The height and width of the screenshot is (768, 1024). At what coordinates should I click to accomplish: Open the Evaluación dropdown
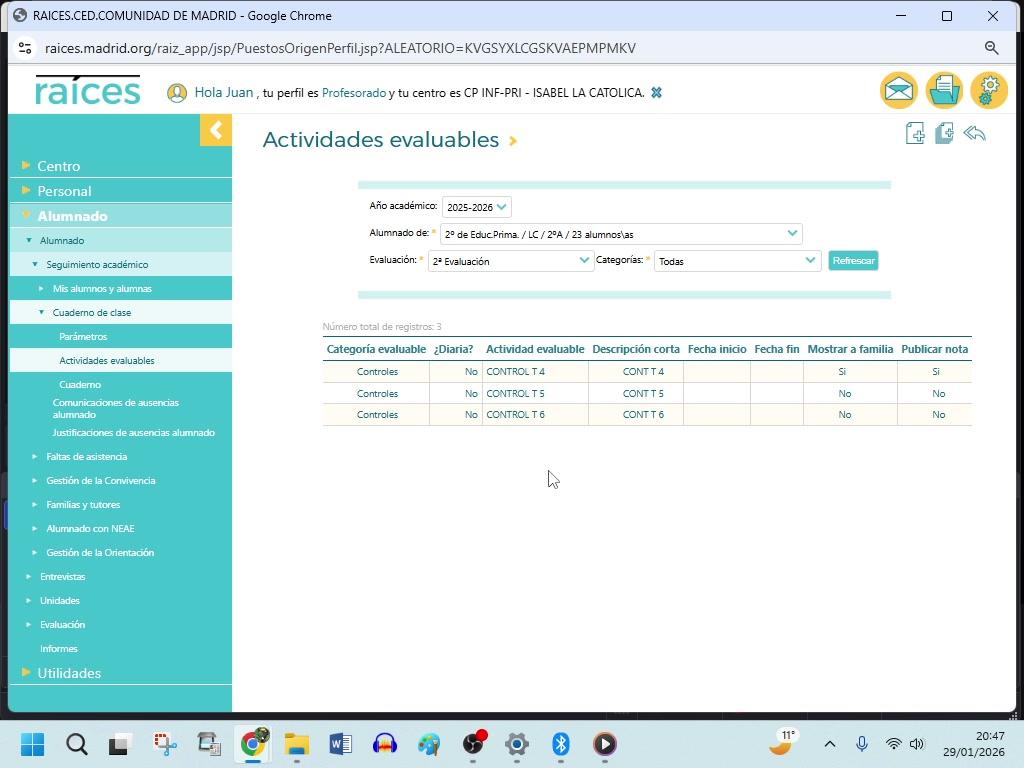point(511,261)
